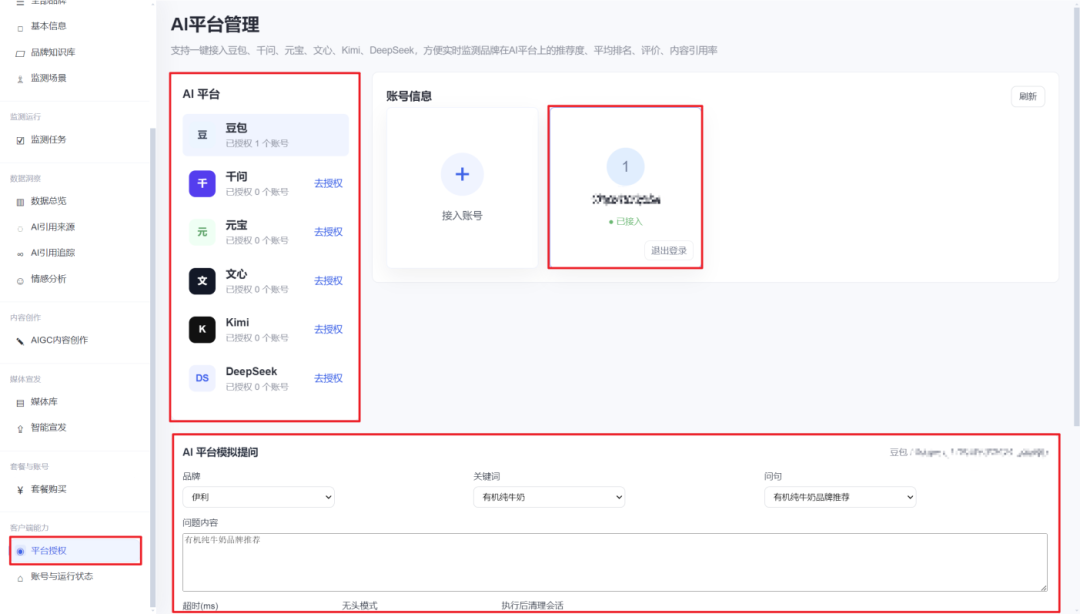Click the 账号与运行状态 sidebar icon
The image size is (1080, 614).
[20, 577]
